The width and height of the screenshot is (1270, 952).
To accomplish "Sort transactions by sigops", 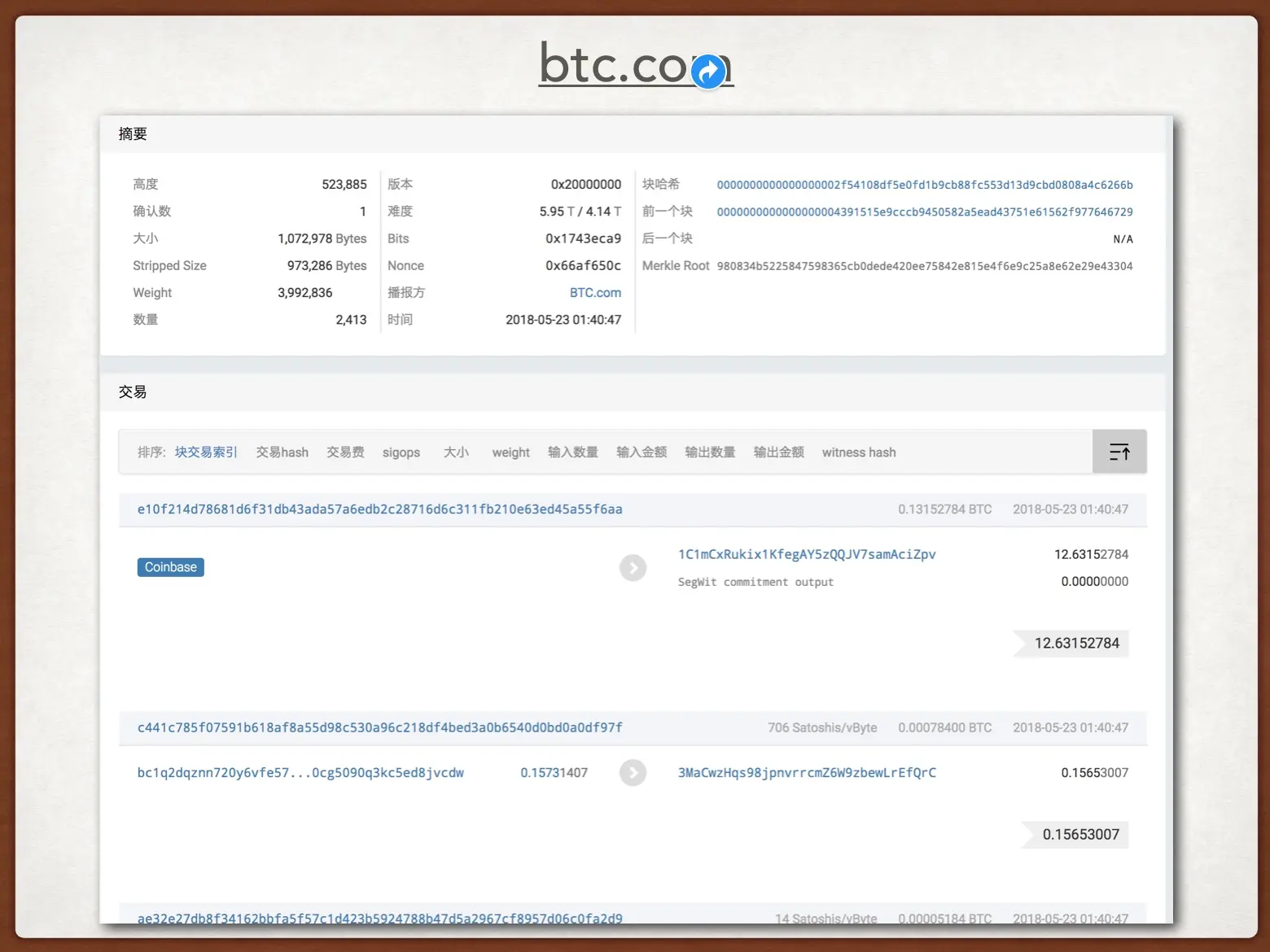I will click(401, 452).
